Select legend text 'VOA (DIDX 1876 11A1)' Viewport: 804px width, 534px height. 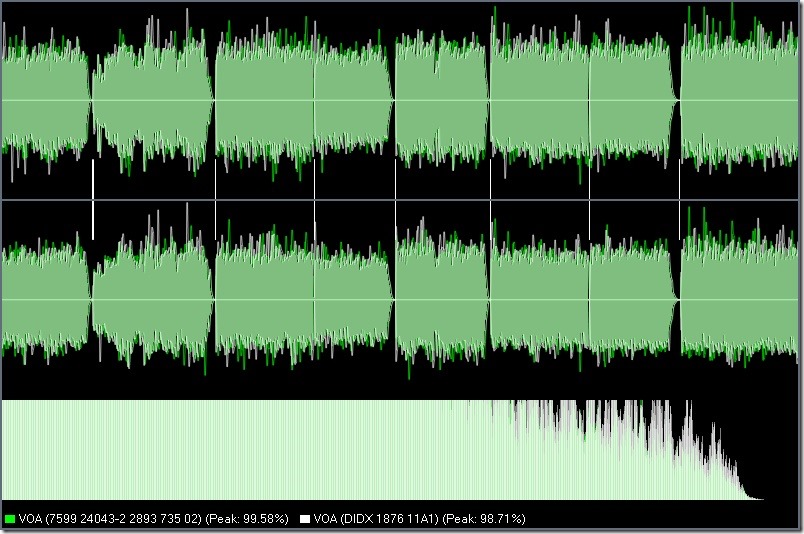376,519
